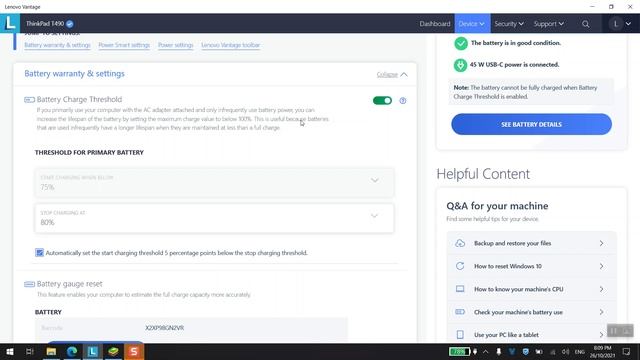Expand the Device menu
The height and width of the screenshot is (360, 640).
coord(472,24)
